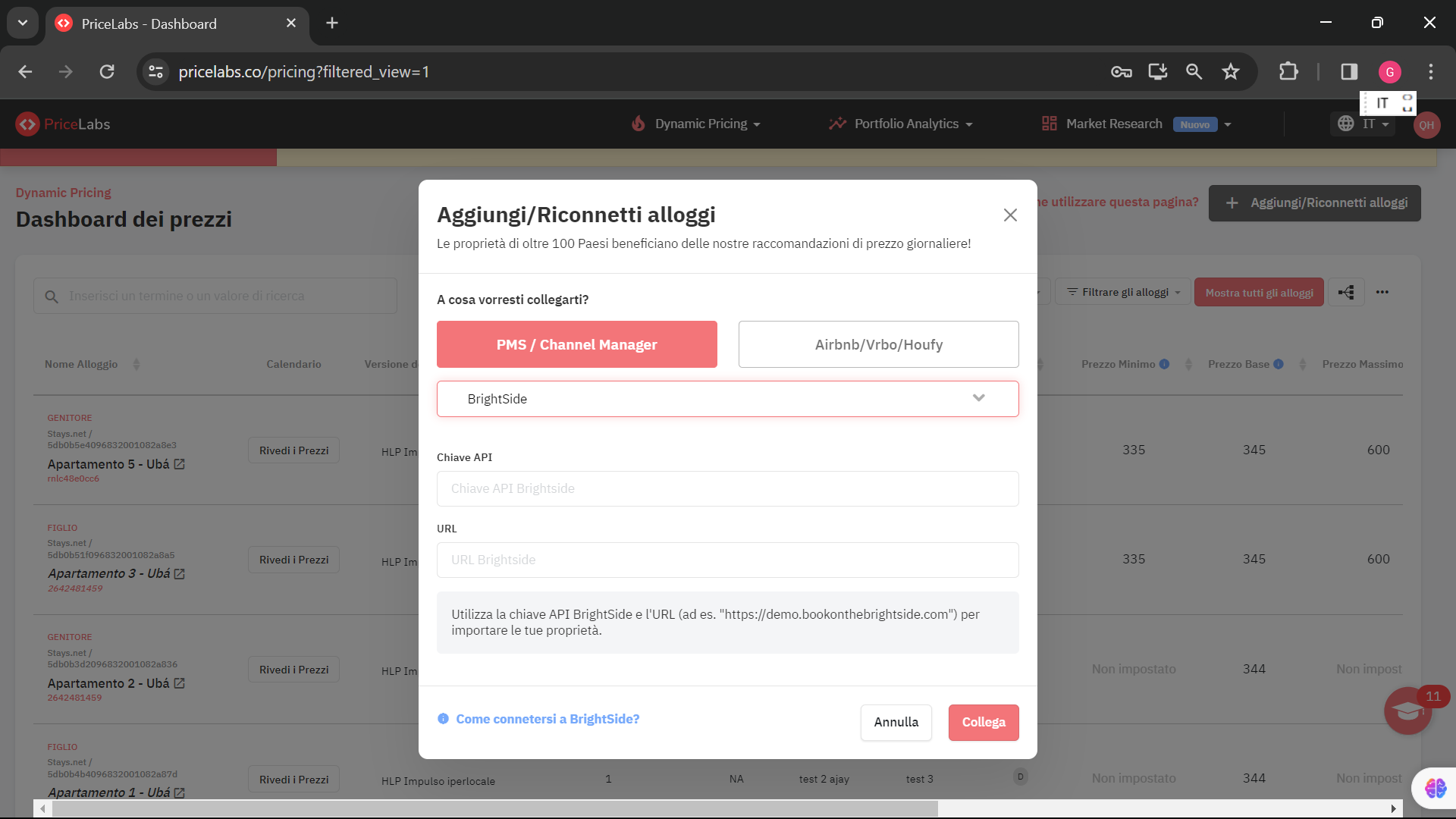Click the info icon beside BrightSide help link
Screen dimensions: 1456x819
[443, 719]
